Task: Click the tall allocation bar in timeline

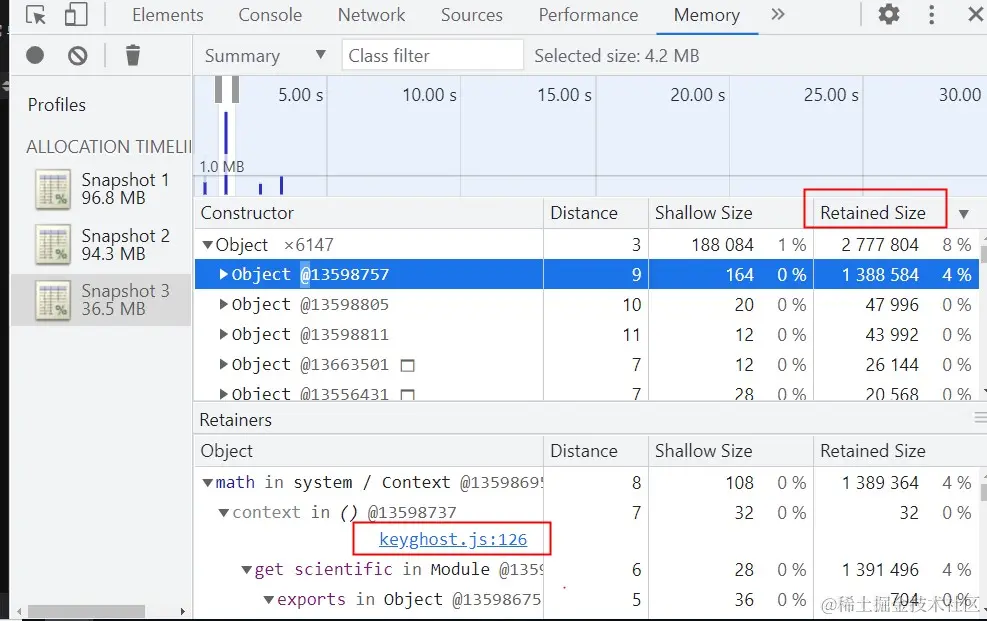Action: tap(225, 153)
